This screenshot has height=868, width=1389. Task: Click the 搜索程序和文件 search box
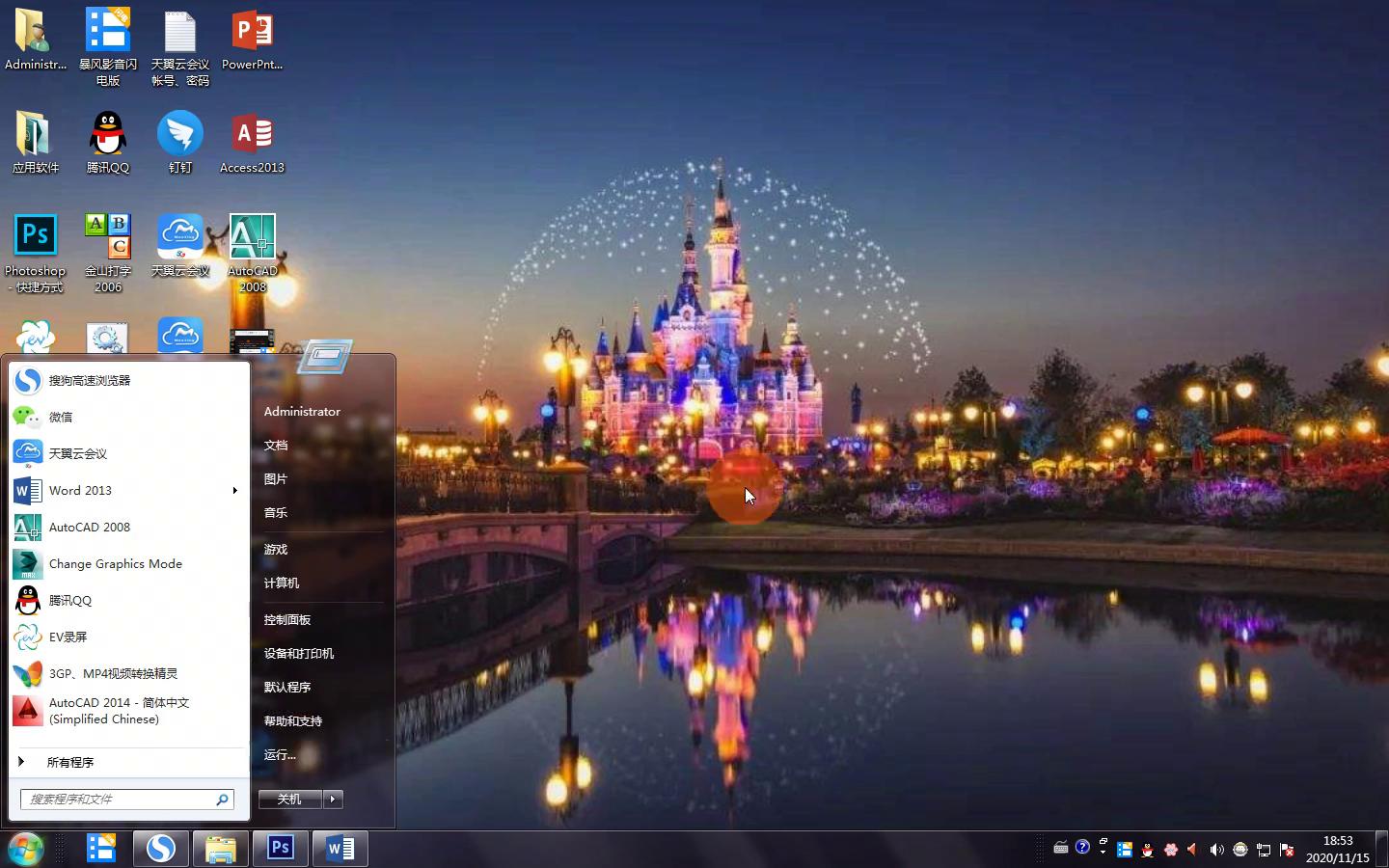[118, 799]
